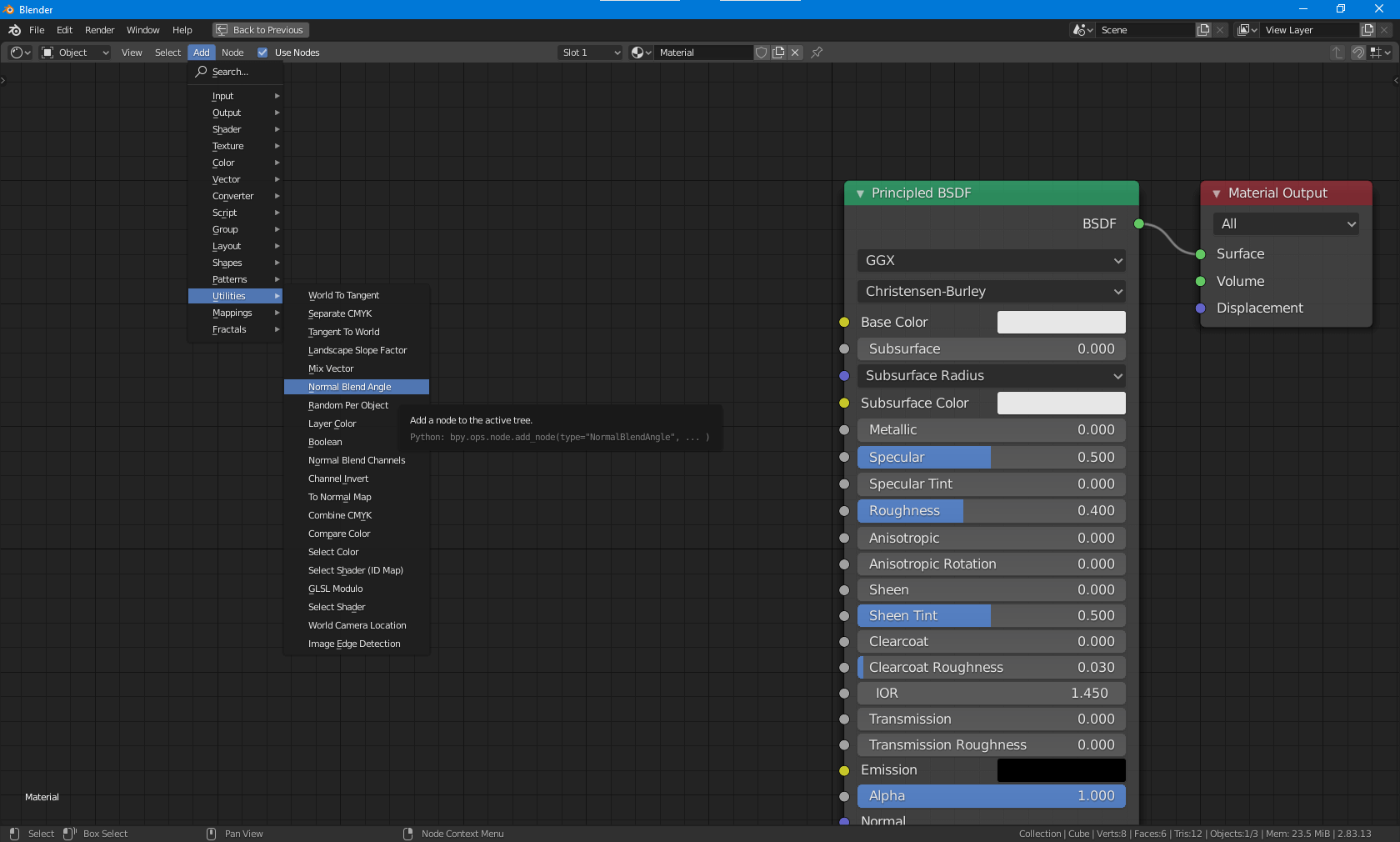Image resolution: width=1400 pixels, height=842 pixels.
Task: Click the pin material icon
Action: 816,53
